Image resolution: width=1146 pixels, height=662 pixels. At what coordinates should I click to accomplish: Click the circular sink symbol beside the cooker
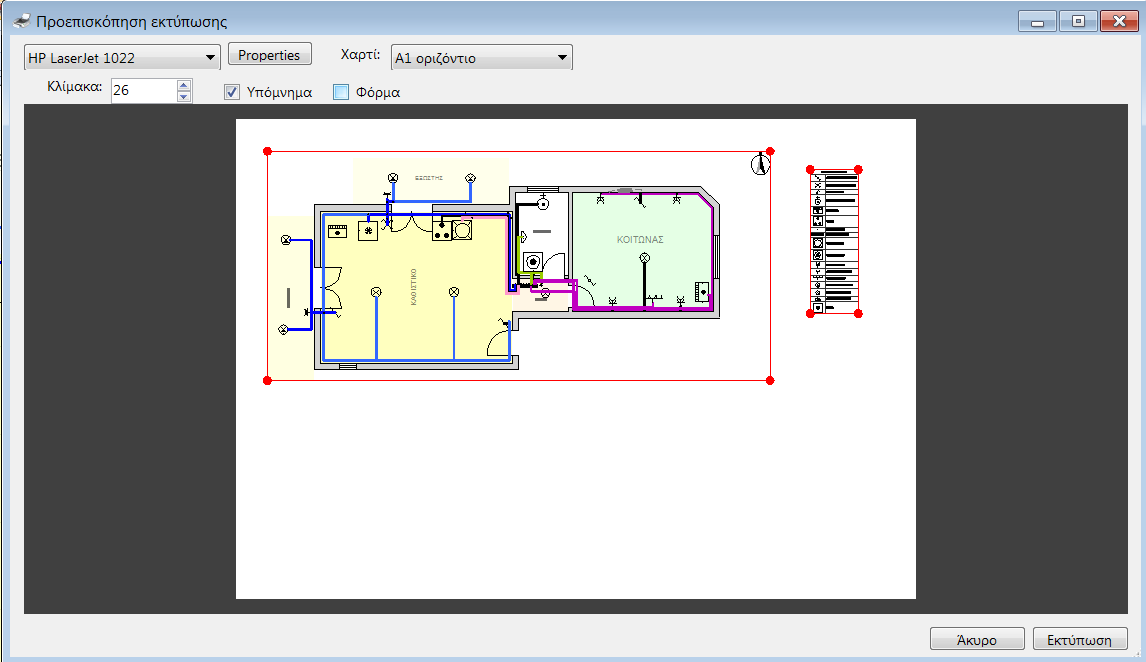coord(462,231)
